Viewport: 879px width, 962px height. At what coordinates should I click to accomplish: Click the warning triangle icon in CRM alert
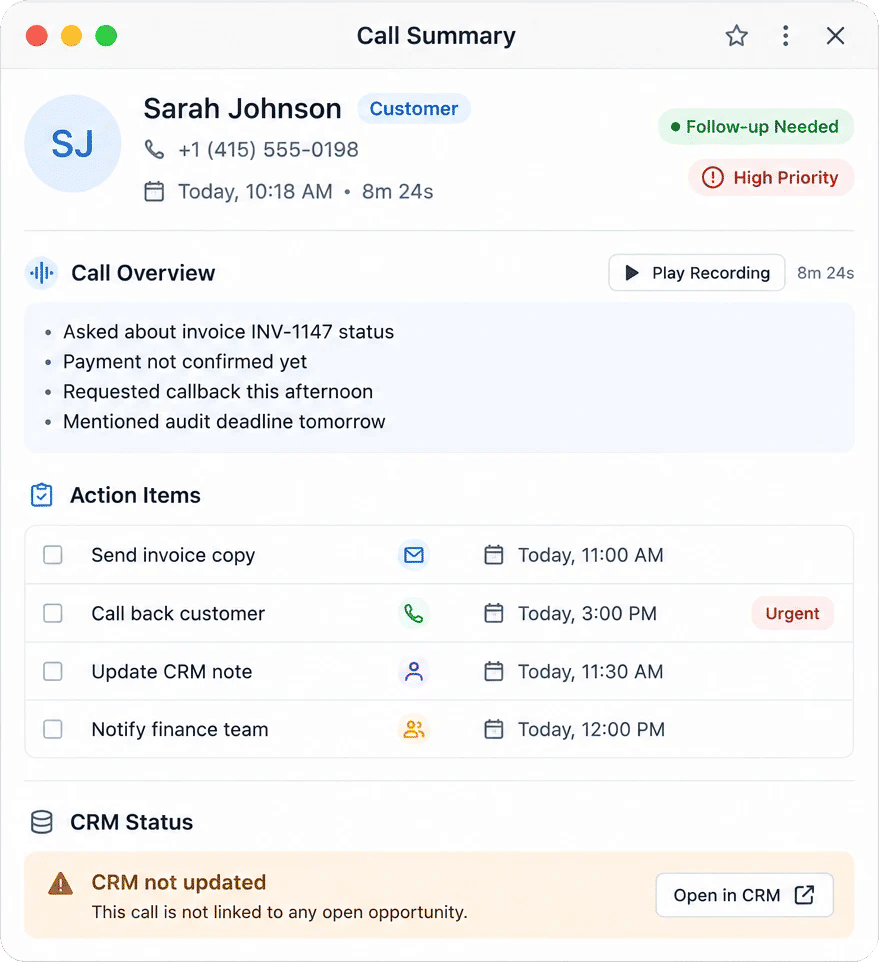coord(61,883)
